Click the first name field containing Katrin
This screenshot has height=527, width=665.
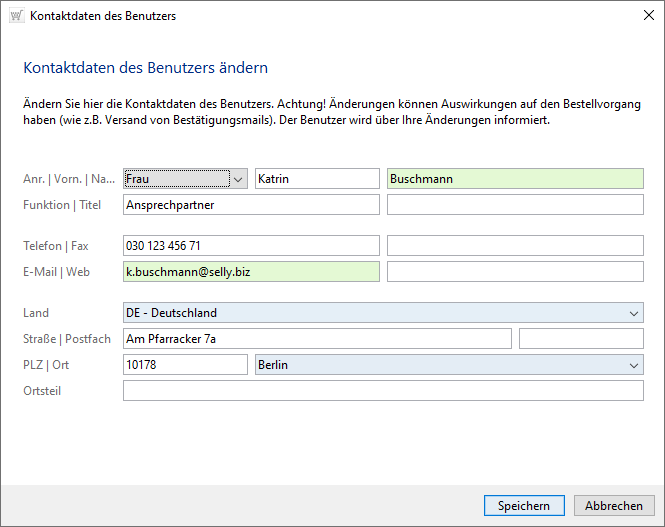[317, 179]
